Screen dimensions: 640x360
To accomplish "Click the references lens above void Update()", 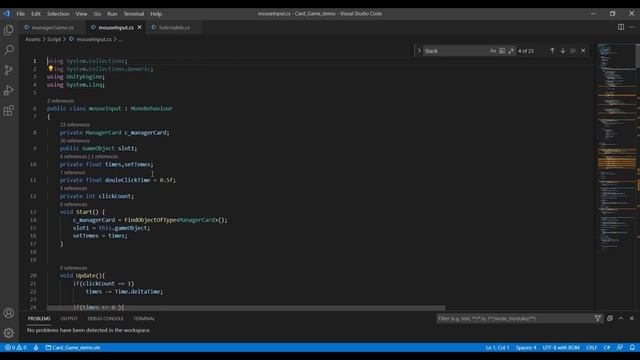I will click(73, 268).
